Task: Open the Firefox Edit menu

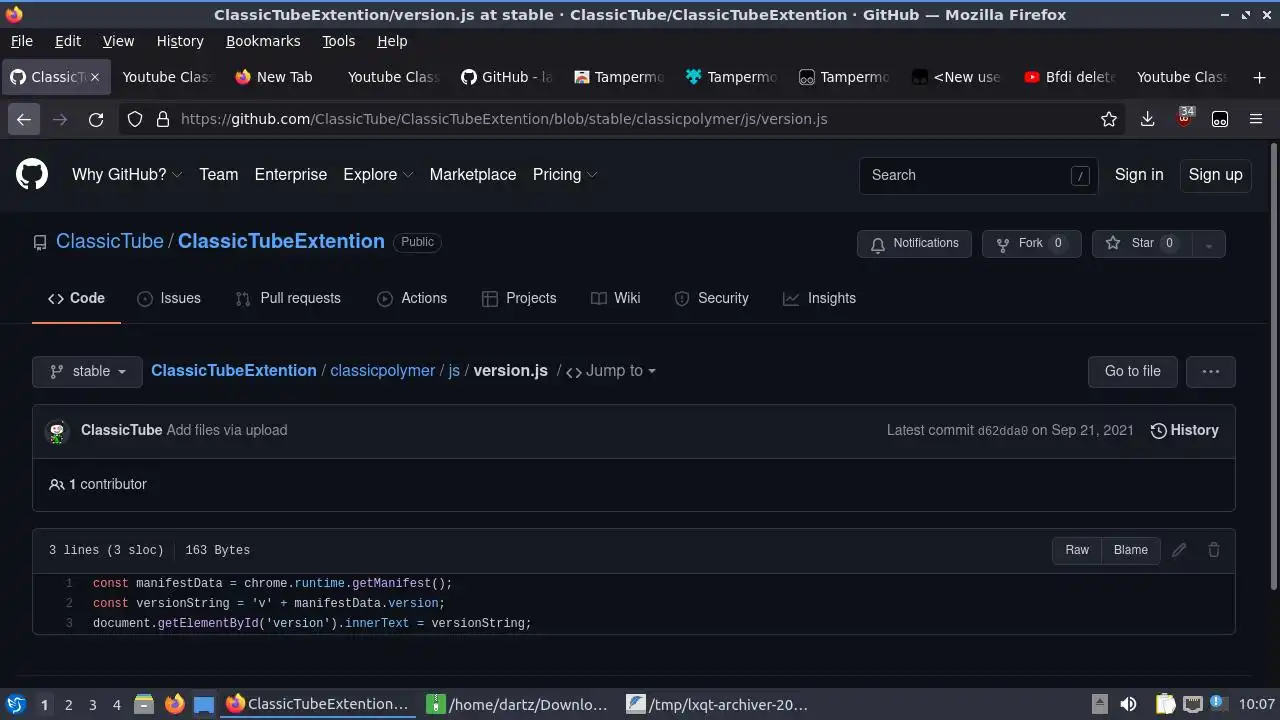Action: (x=68, y=41)
